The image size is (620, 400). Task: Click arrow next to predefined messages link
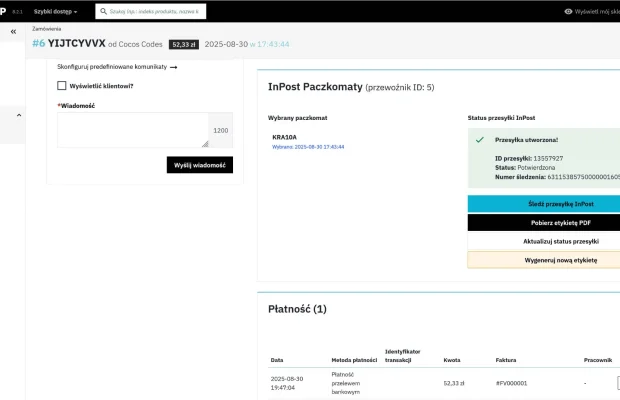(x=174, y=67)
